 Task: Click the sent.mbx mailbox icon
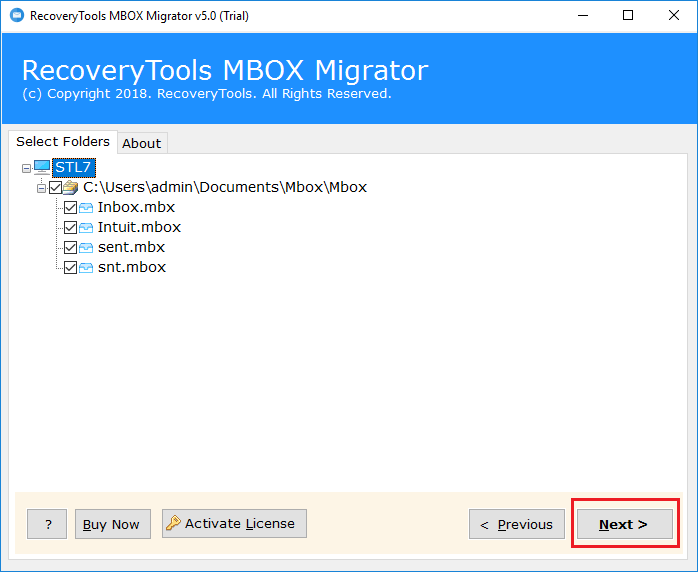click(85, 247)
